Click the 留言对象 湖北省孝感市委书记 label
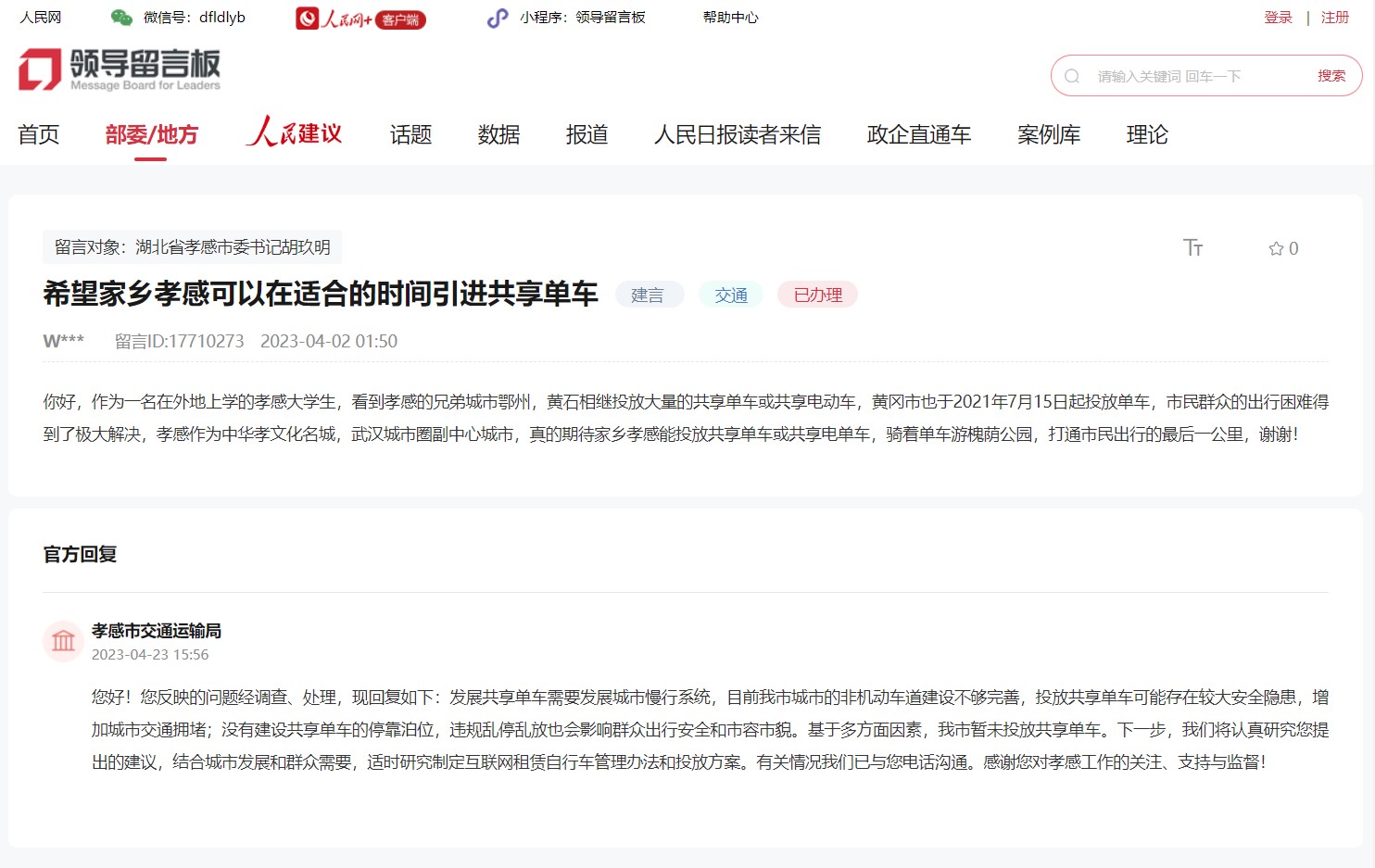The image size is (1375, 868). (x=193, y=247)
